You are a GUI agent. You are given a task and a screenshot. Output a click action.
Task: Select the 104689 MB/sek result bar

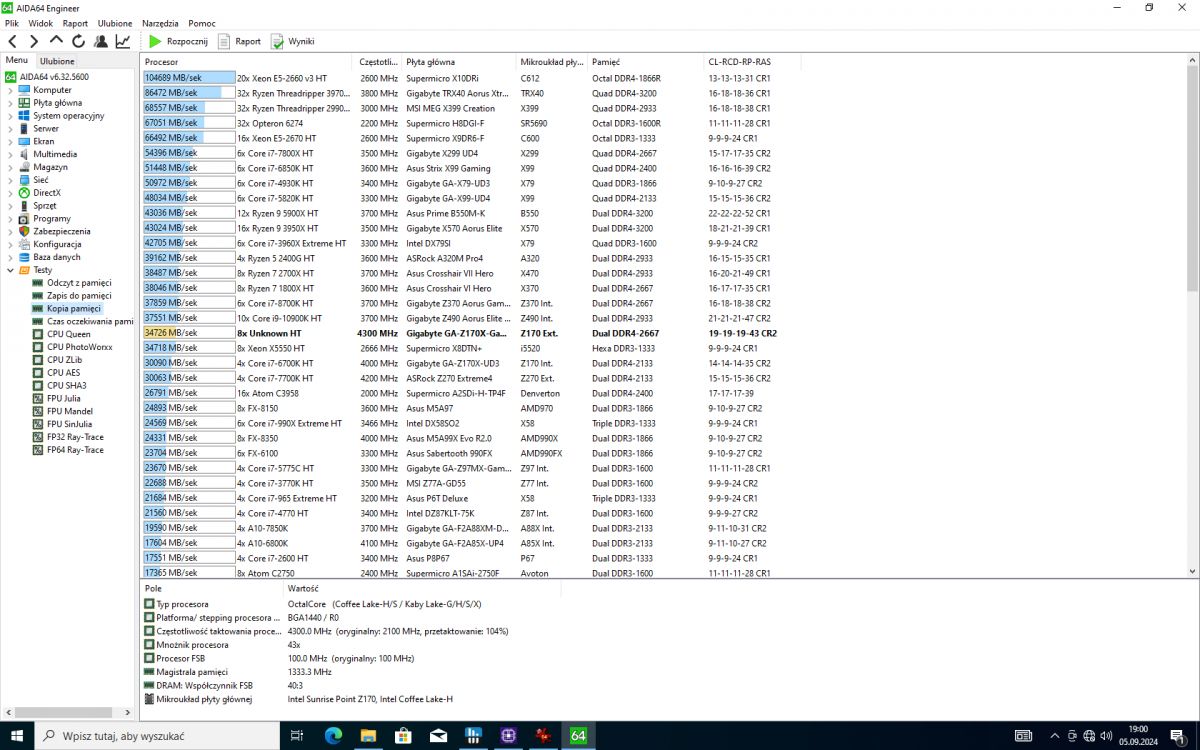(x=188, y=78)
